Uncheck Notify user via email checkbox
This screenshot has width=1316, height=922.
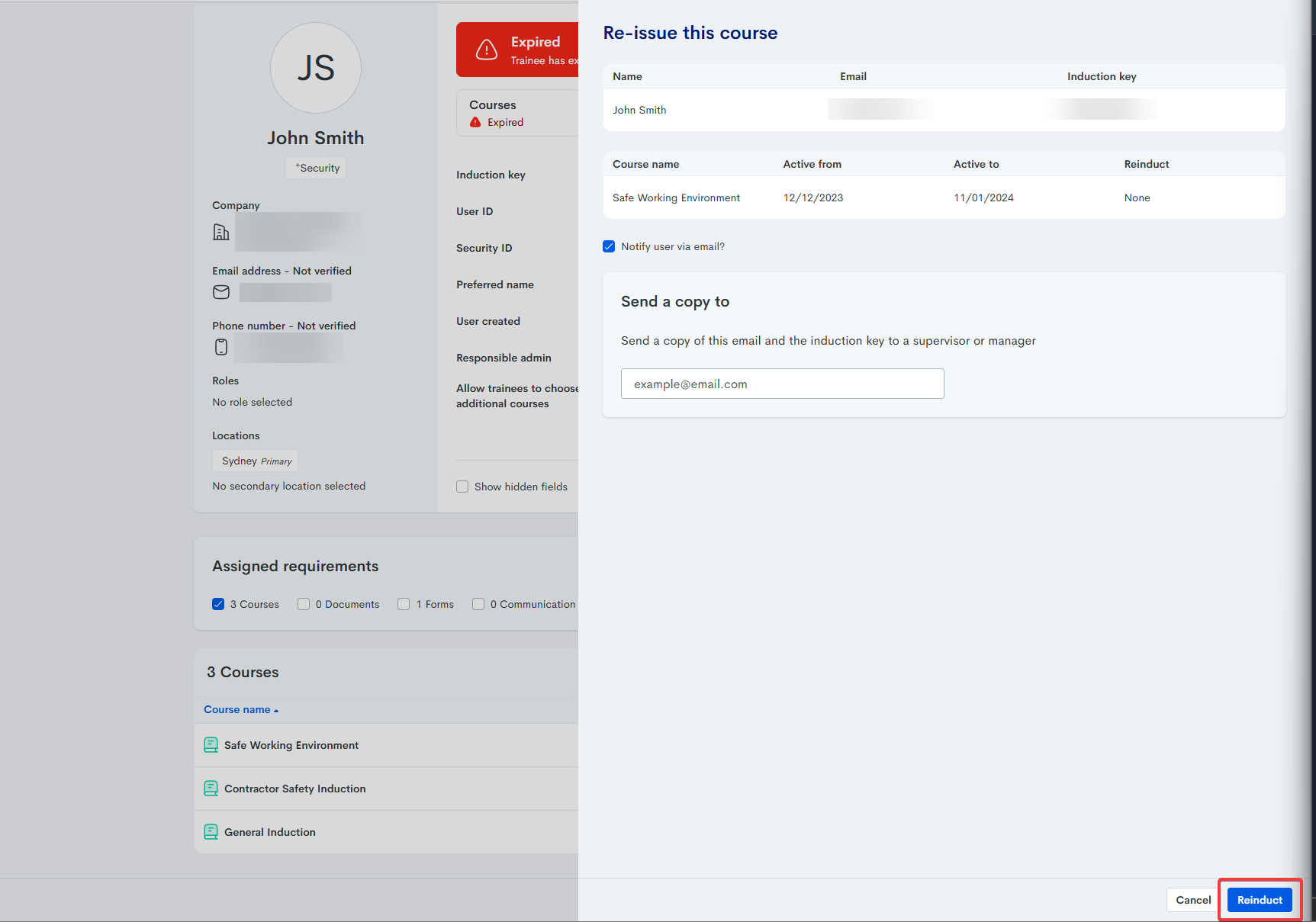609,246
